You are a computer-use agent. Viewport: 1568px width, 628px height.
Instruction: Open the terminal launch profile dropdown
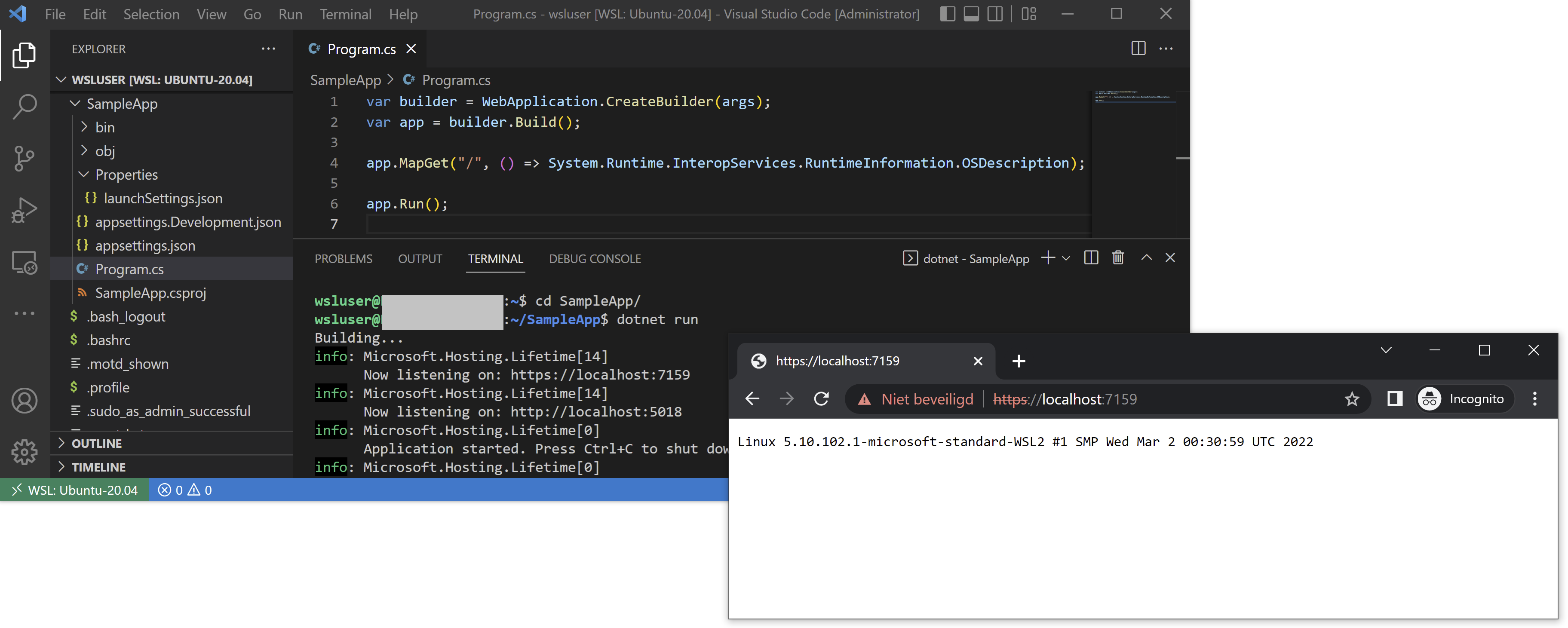1065,257
